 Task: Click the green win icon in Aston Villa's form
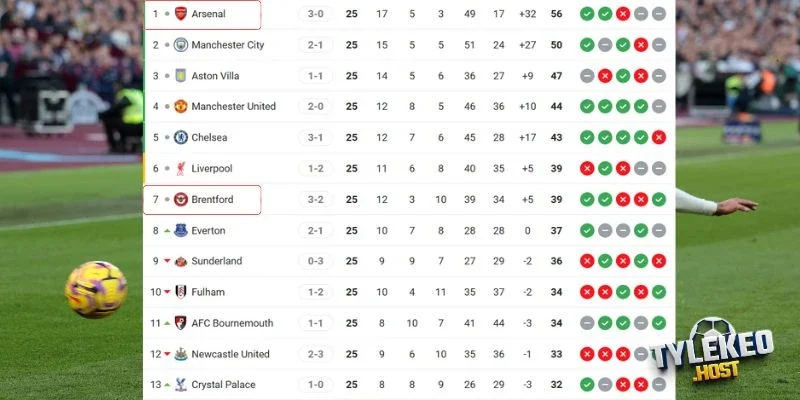coord(622,76)
